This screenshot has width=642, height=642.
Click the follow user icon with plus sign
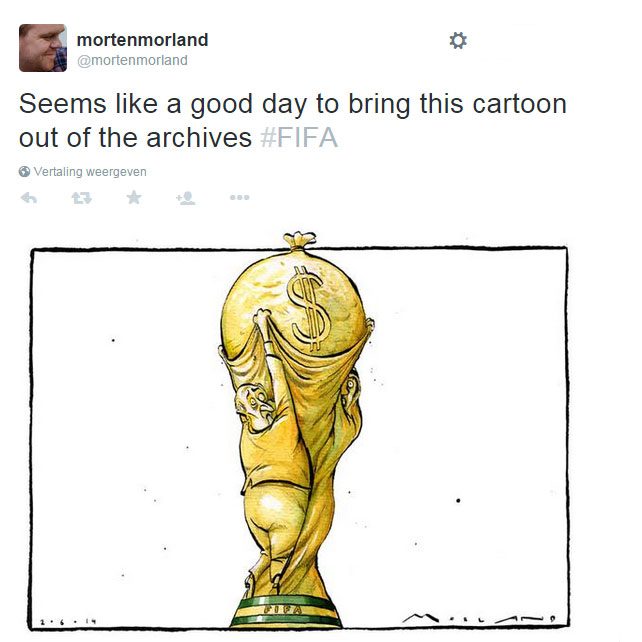click(186, 198)
